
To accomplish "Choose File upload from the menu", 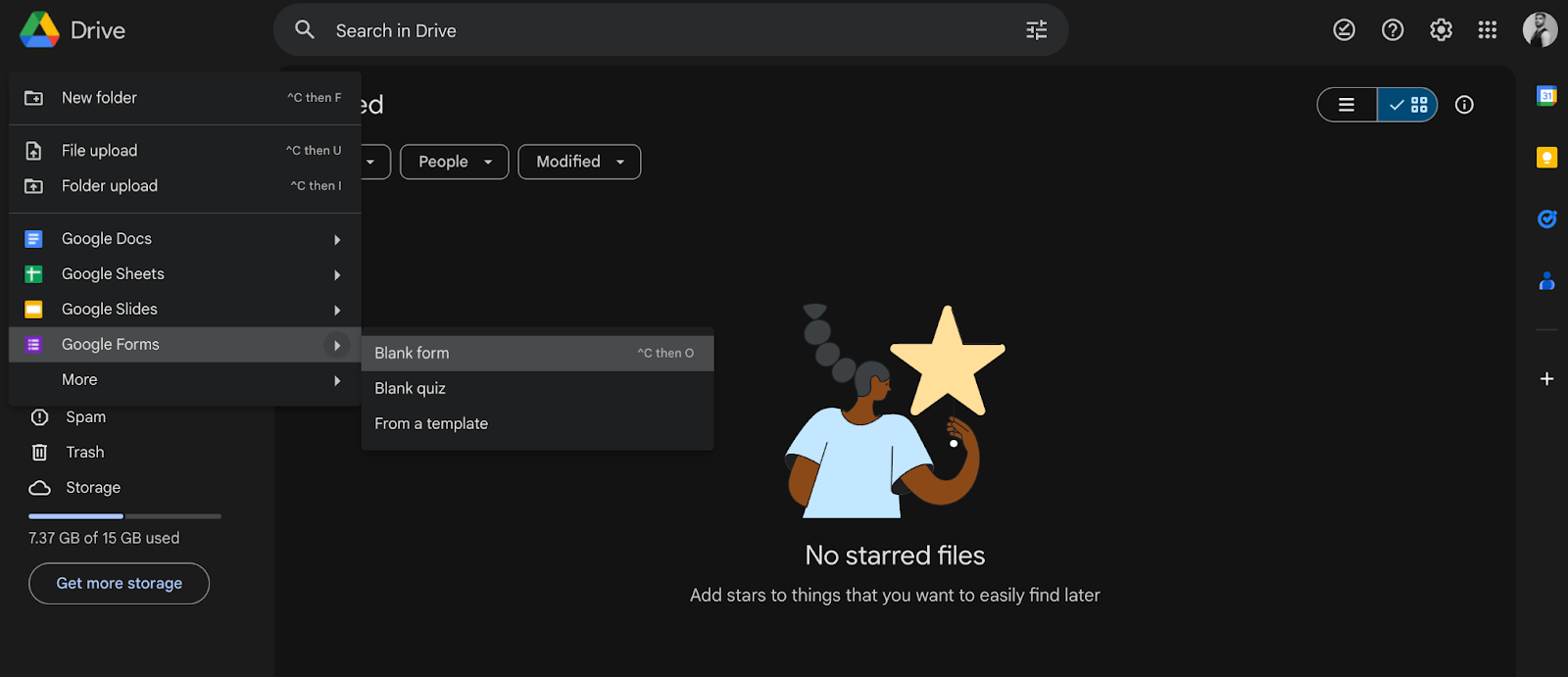I will click(x=185, y=151).
